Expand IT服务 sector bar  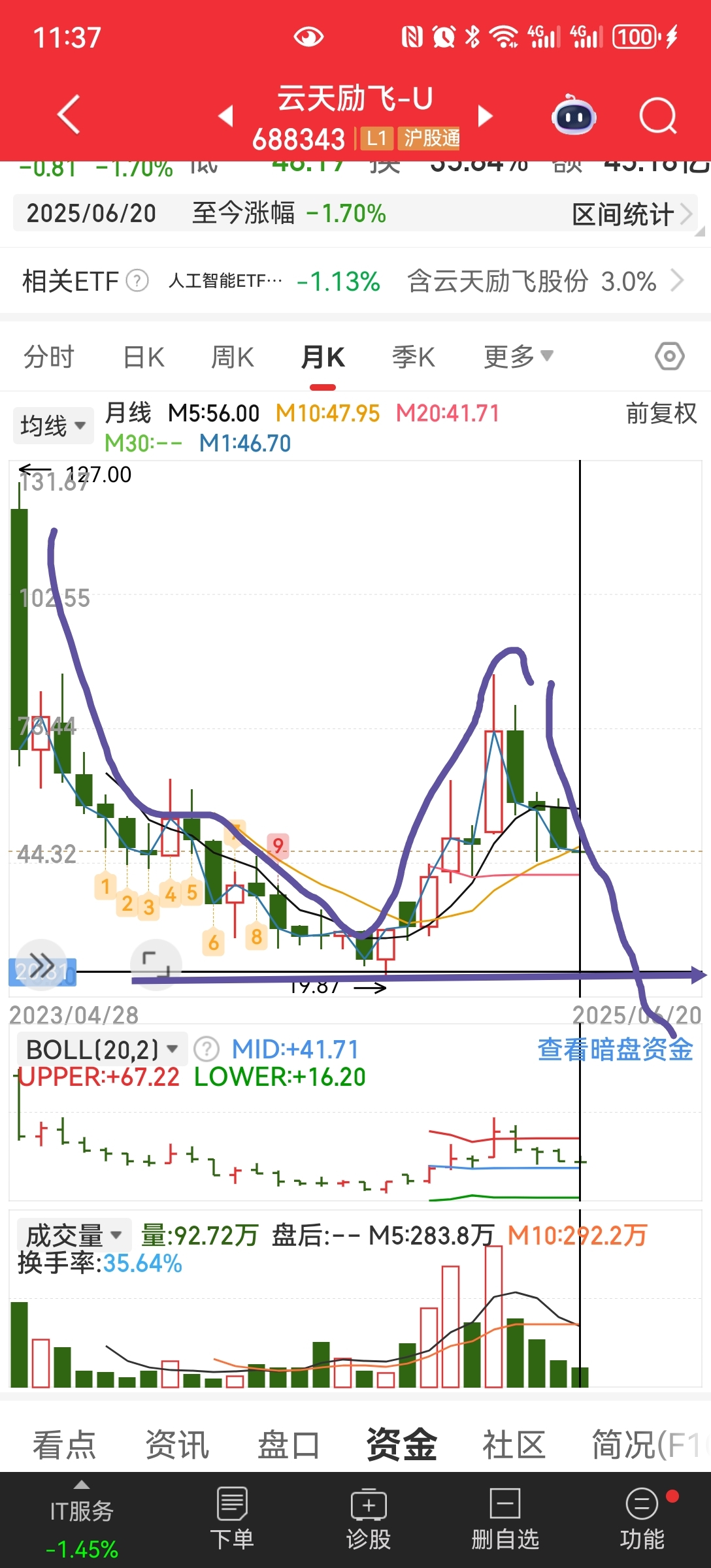click(82, 1520)
